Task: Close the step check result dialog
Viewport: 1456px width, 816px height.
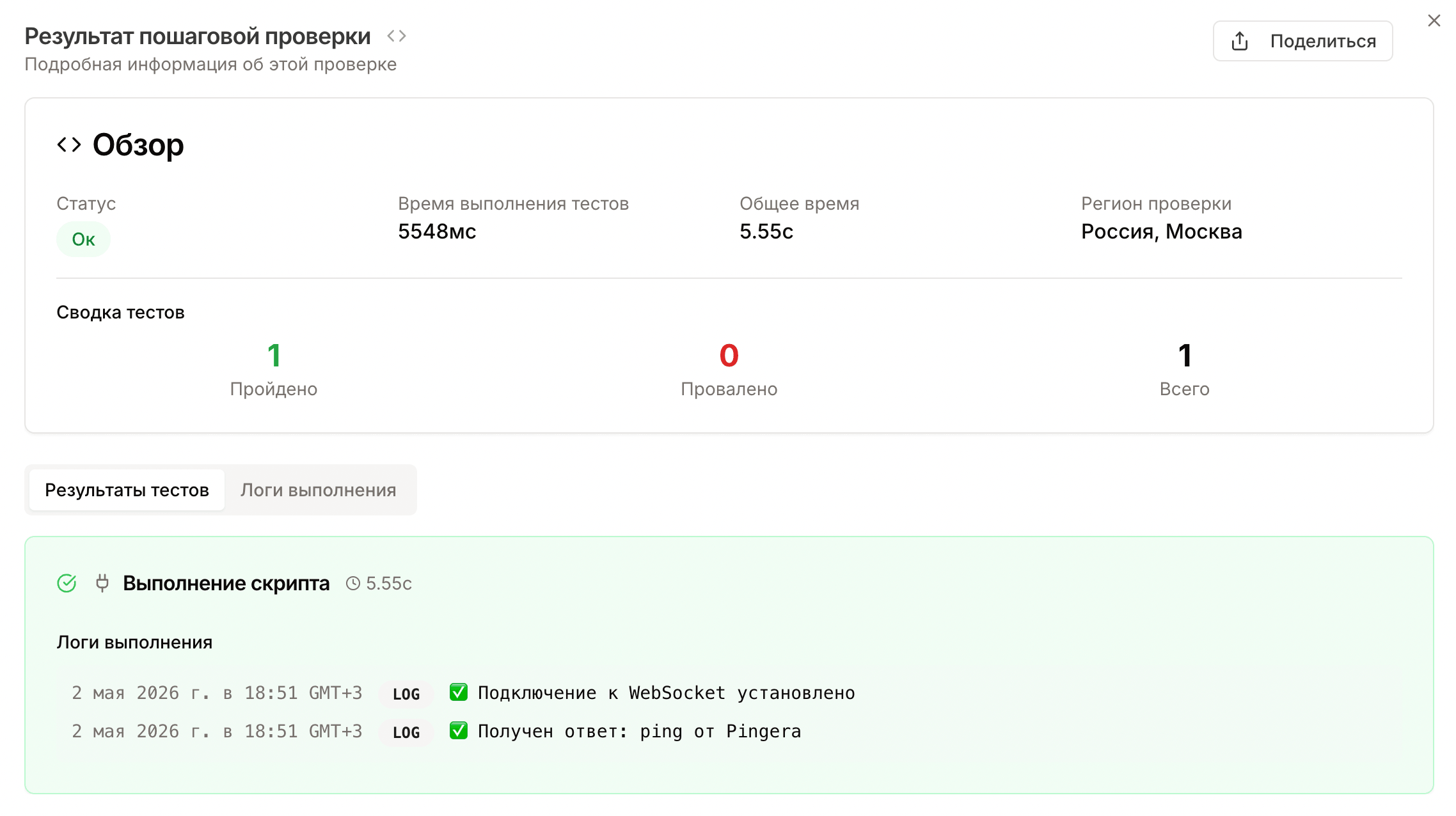Action: pos(1434,20)
